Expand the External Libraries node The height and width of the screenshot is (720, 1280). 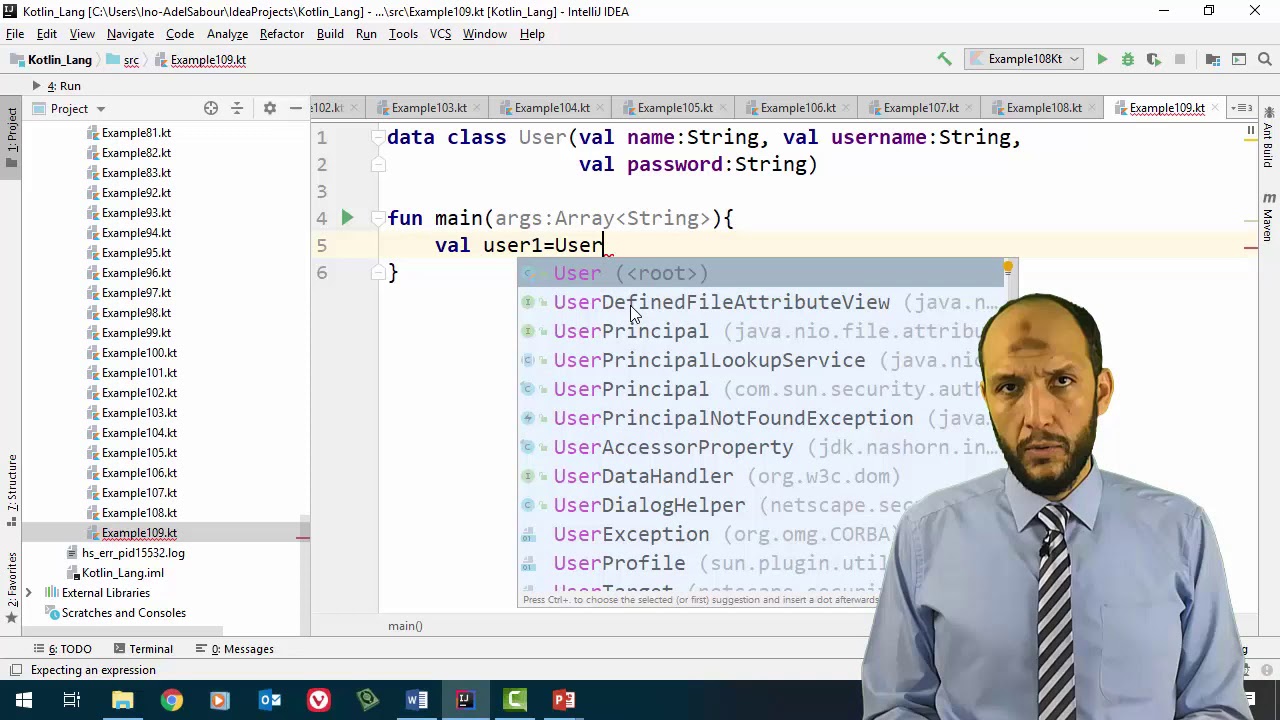[28, 593]
